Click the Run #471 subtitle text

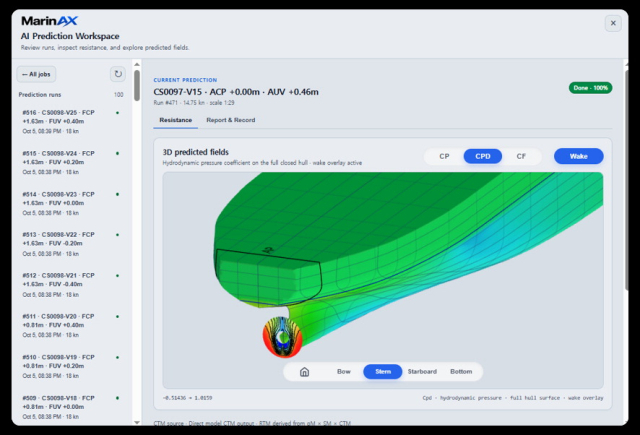[x=194, y=103]
